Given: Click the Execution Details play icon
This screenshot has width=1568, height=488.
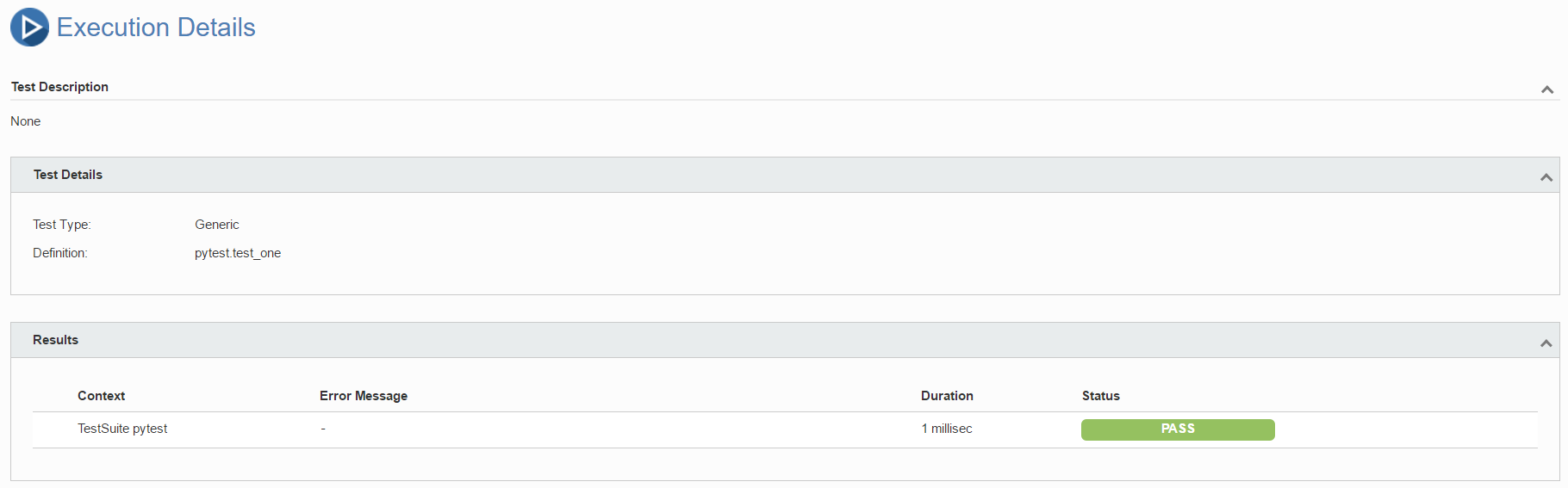Looking at the screenshot, I should pos(29,27).
